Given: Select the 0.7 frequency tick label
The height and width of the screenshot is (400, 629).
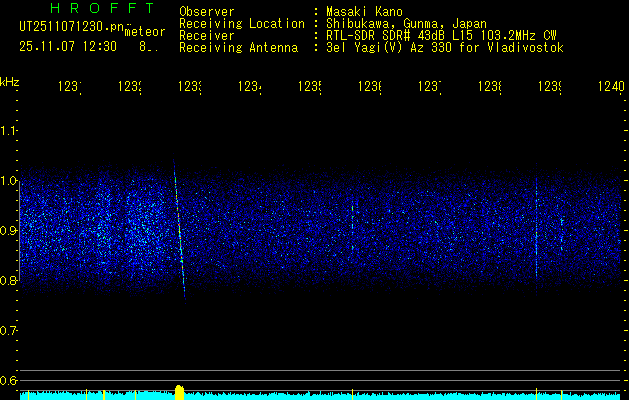Looking at the screenshot, I should 9,330.
